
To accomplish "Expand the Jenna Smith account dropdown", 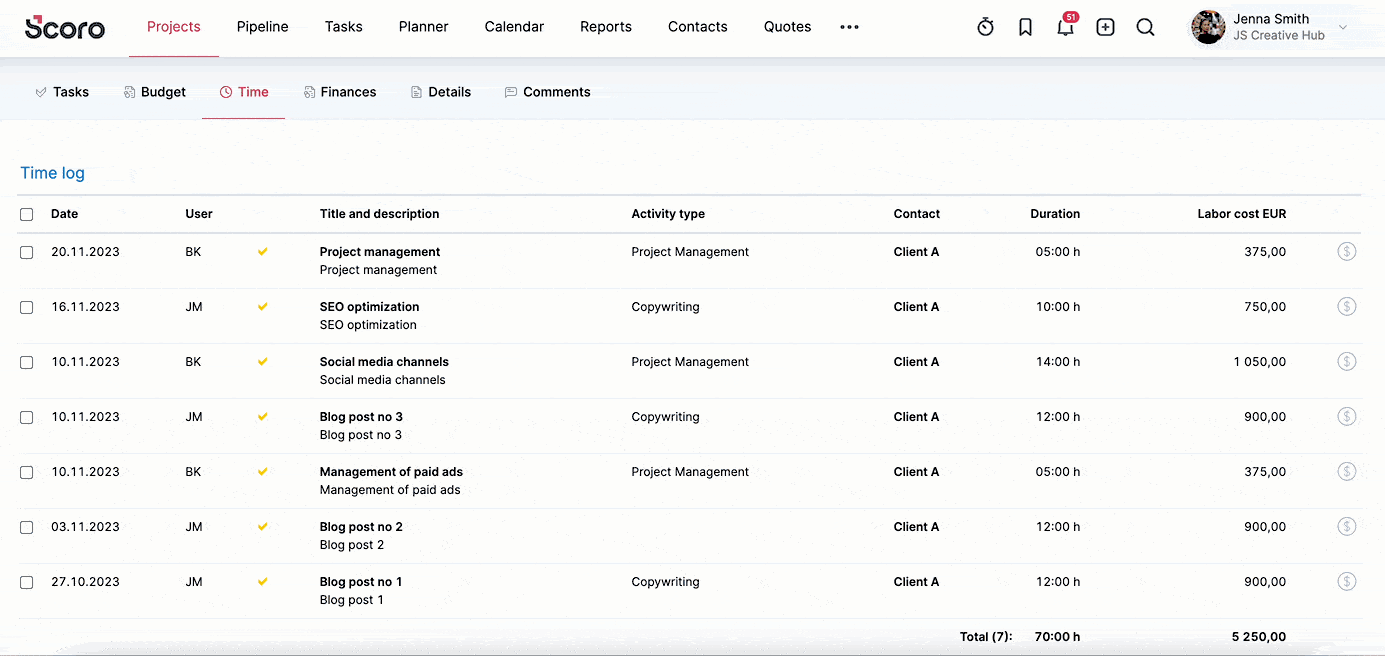I will click(x=1342, y=28).
